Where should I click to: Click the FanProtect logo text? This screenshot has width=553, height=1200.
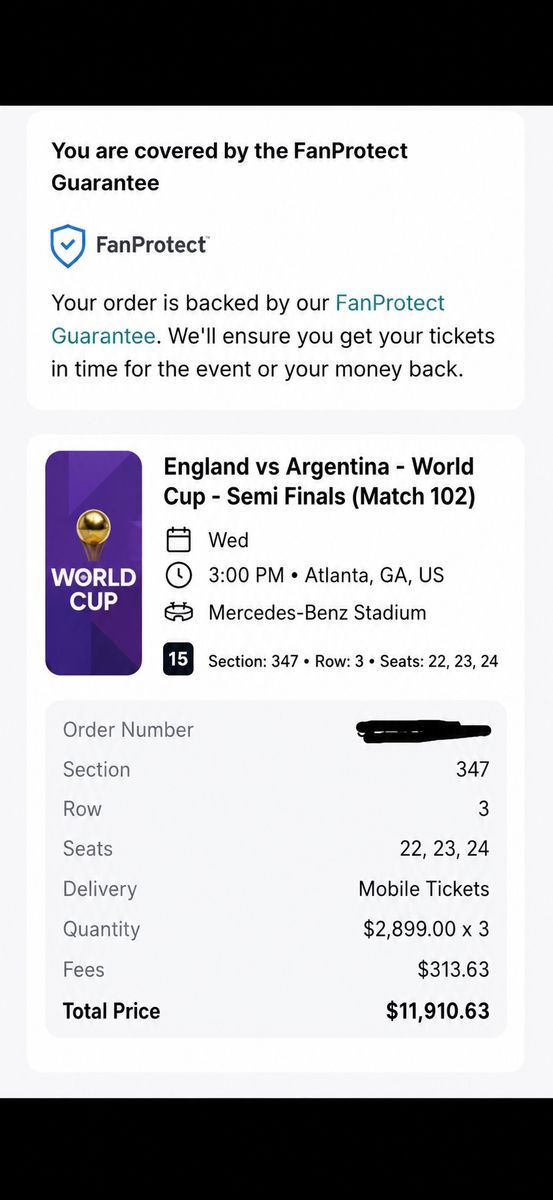click(x=152, y=245)
